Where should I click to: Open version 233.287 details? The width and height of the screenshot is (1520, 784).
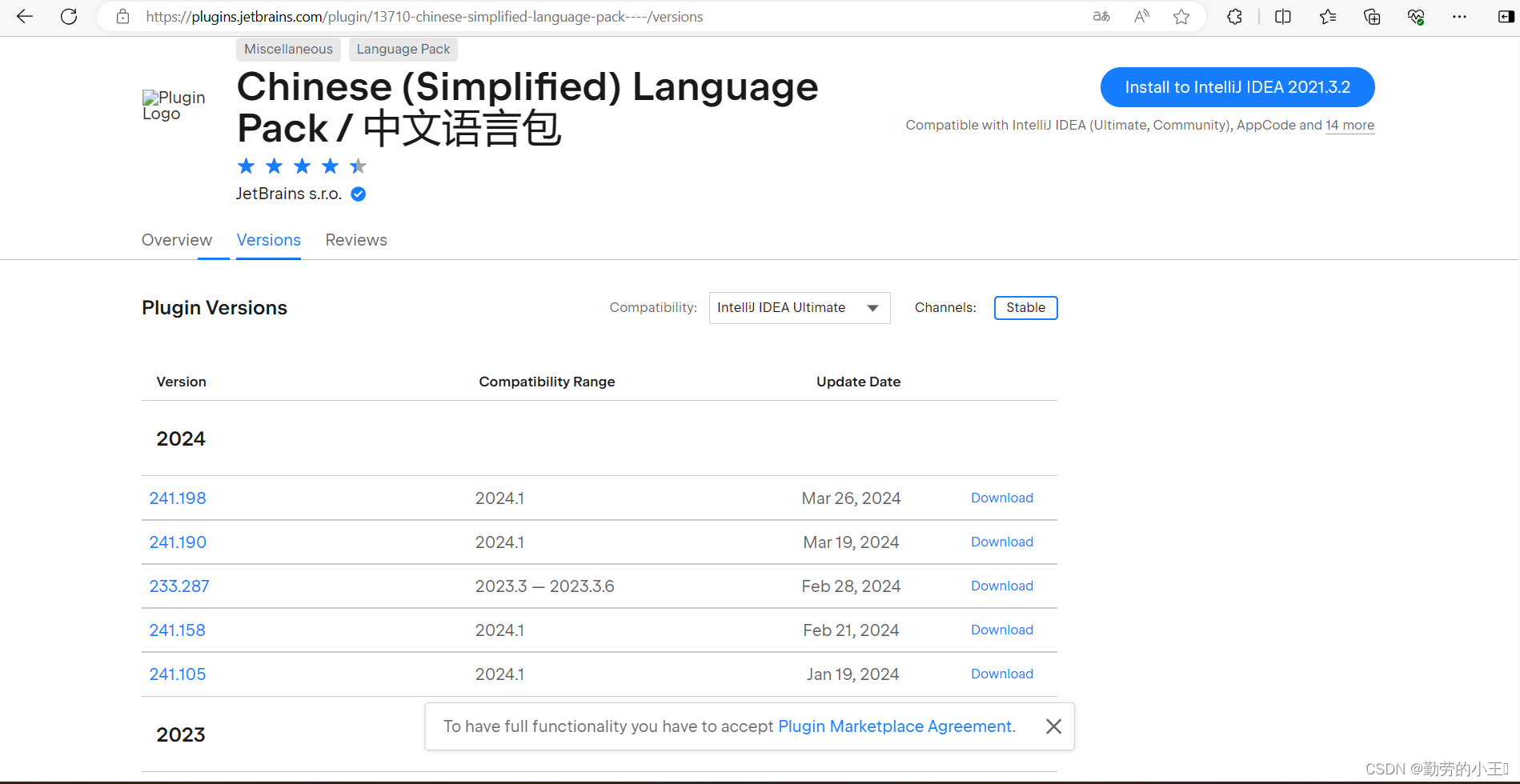click(x=179, y=586)
